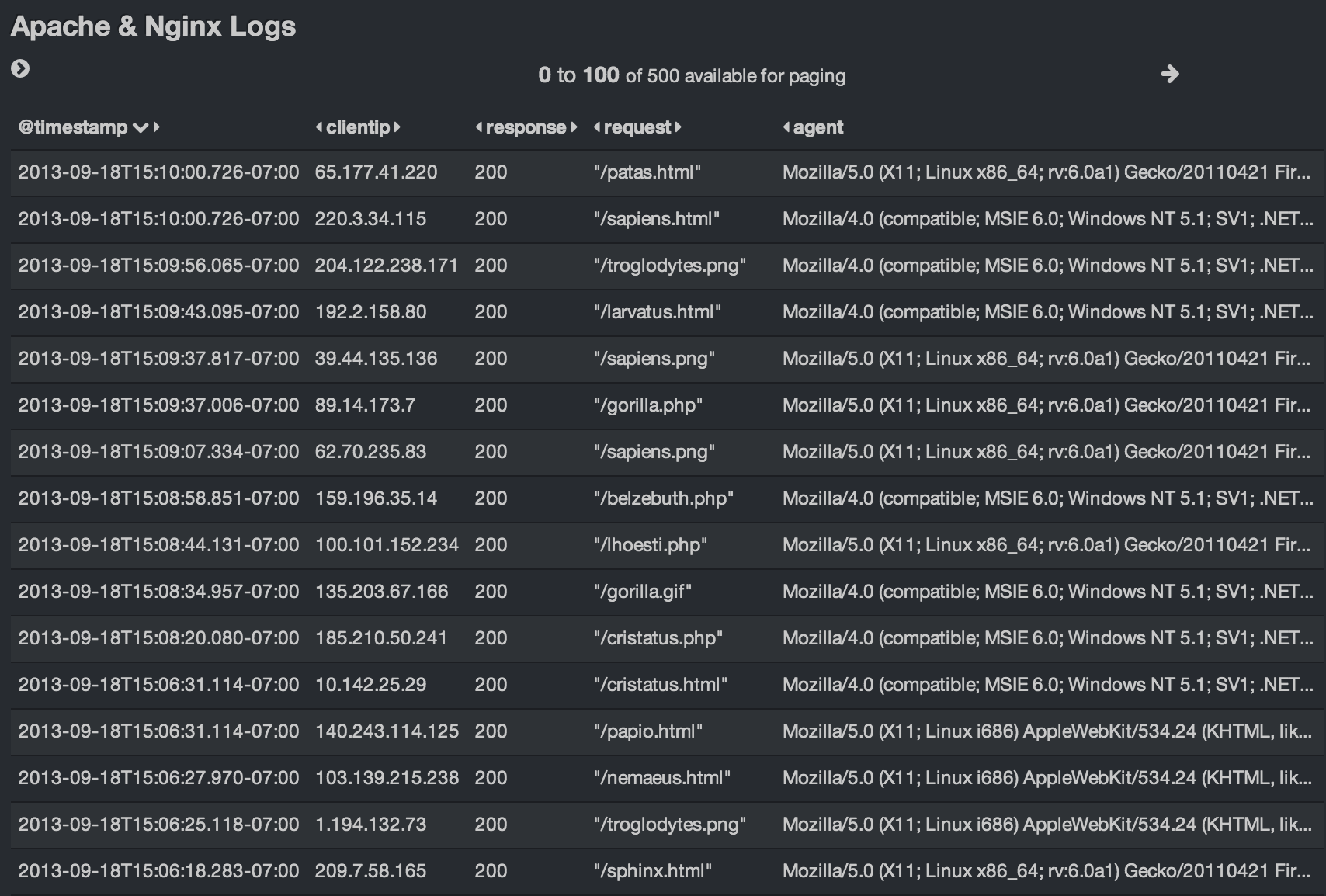Click timestamp 2013-09-18T15:08:34.957-07:00
The image size is (1326, 896).
(x=158, y=592)
